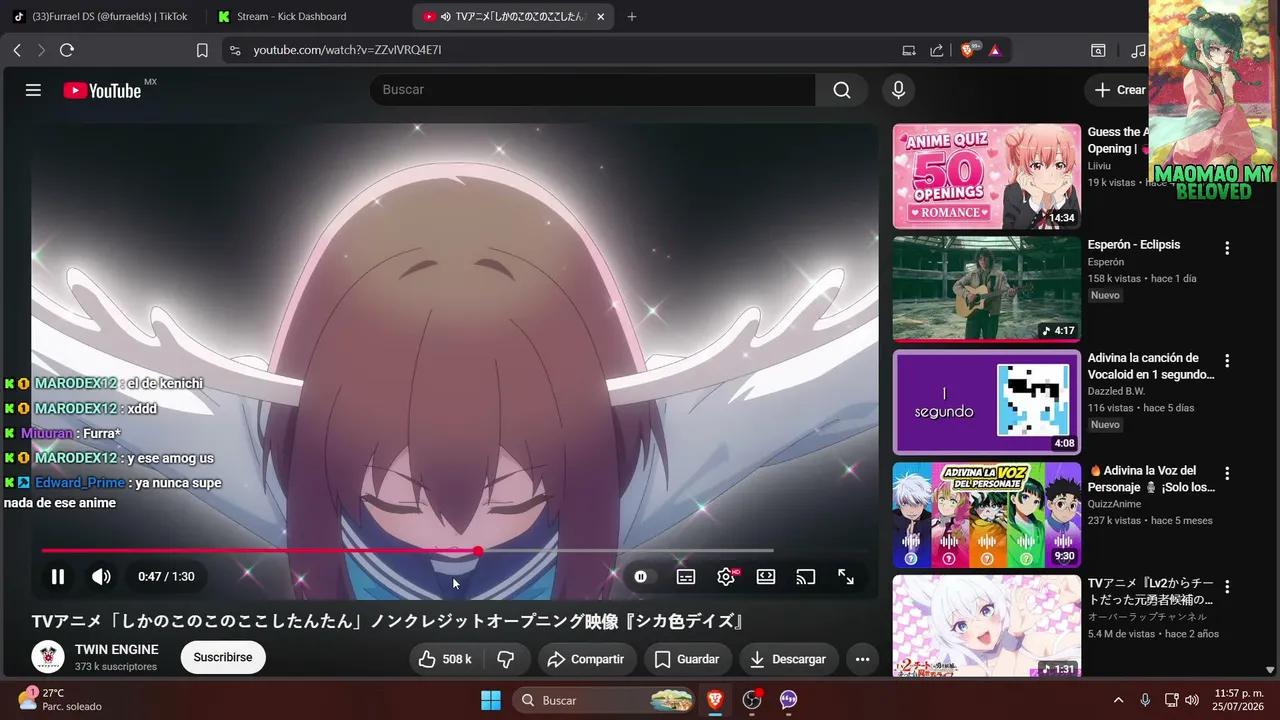This screenshot has width=1280, height=720.
Task: Click the QuizzAnime channel name
Action: tap(1114, 504)
